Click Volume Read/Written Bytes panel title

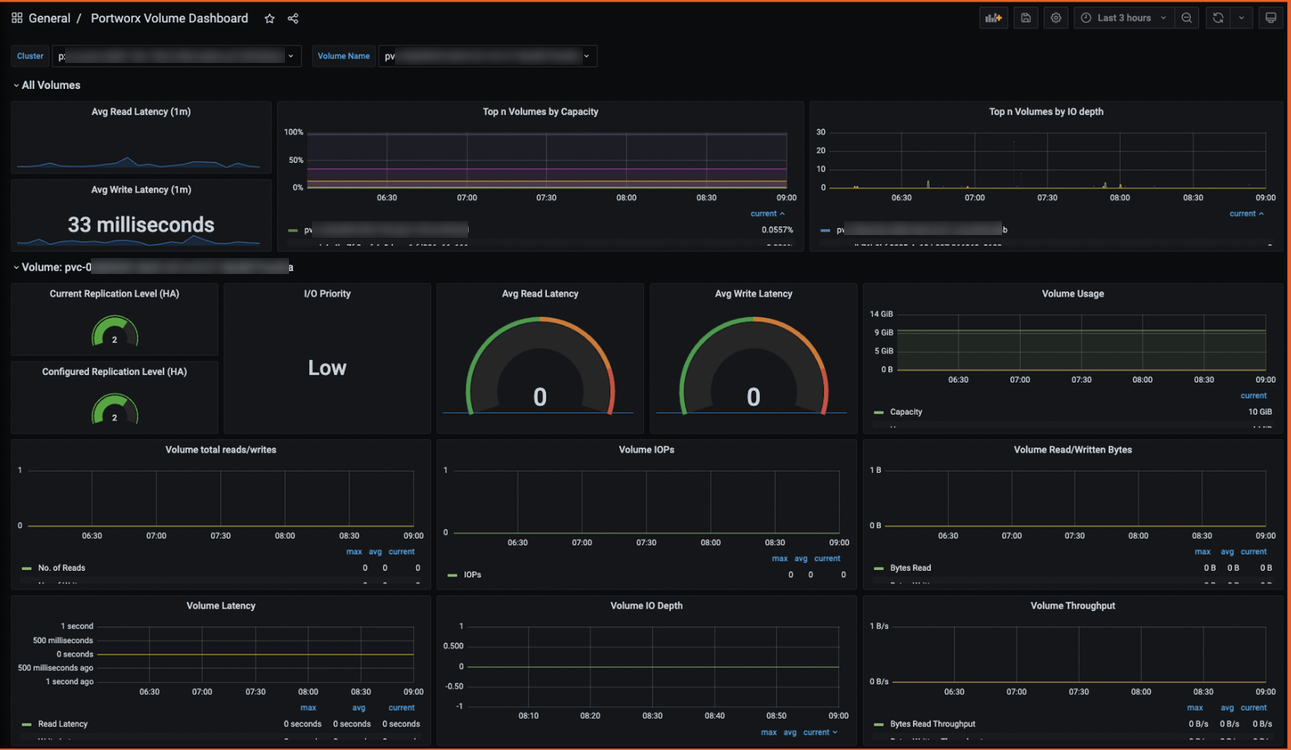click(1073, 450)
